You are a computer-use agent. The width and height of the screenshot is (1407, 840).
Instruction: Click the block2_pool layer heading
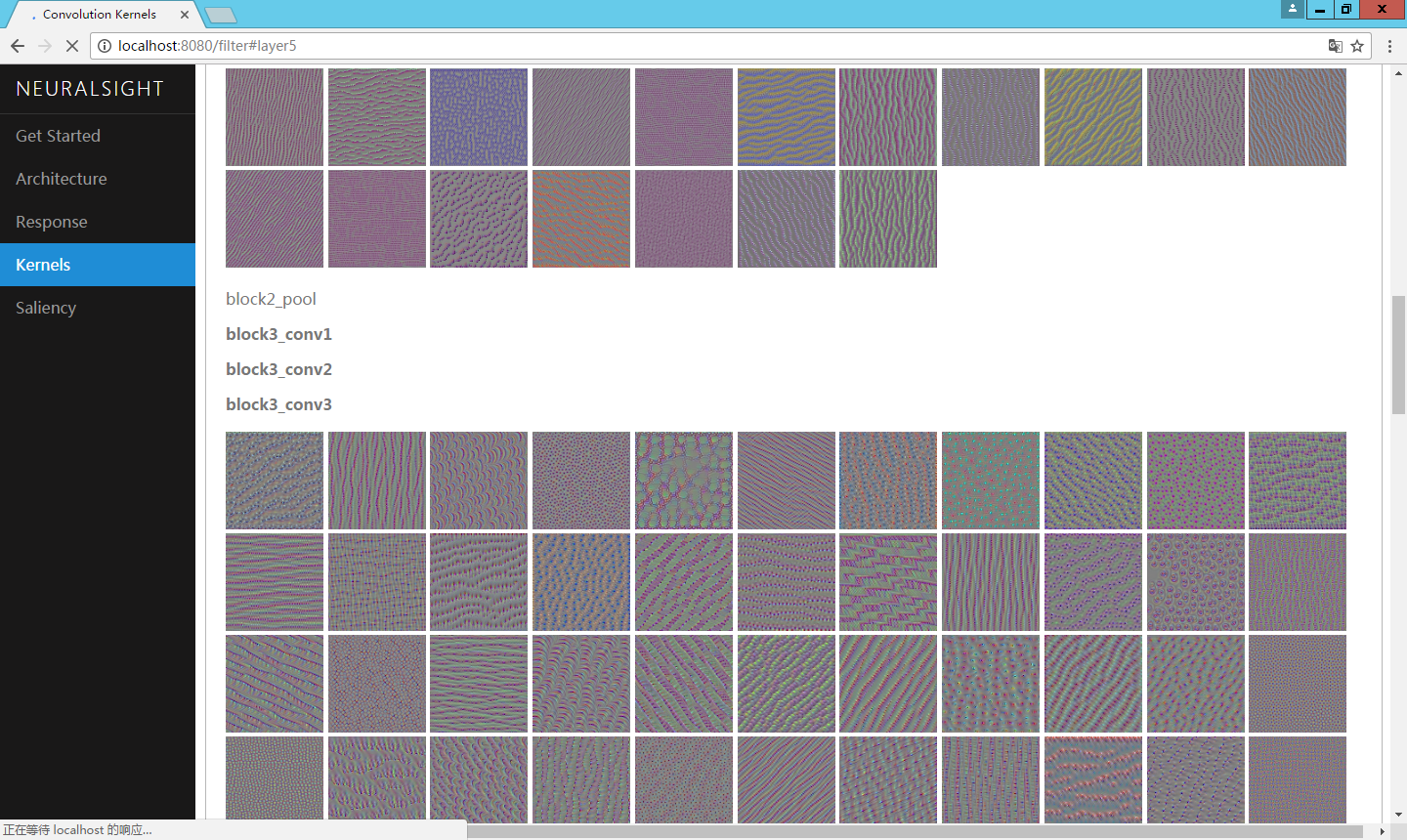(271, 299)
